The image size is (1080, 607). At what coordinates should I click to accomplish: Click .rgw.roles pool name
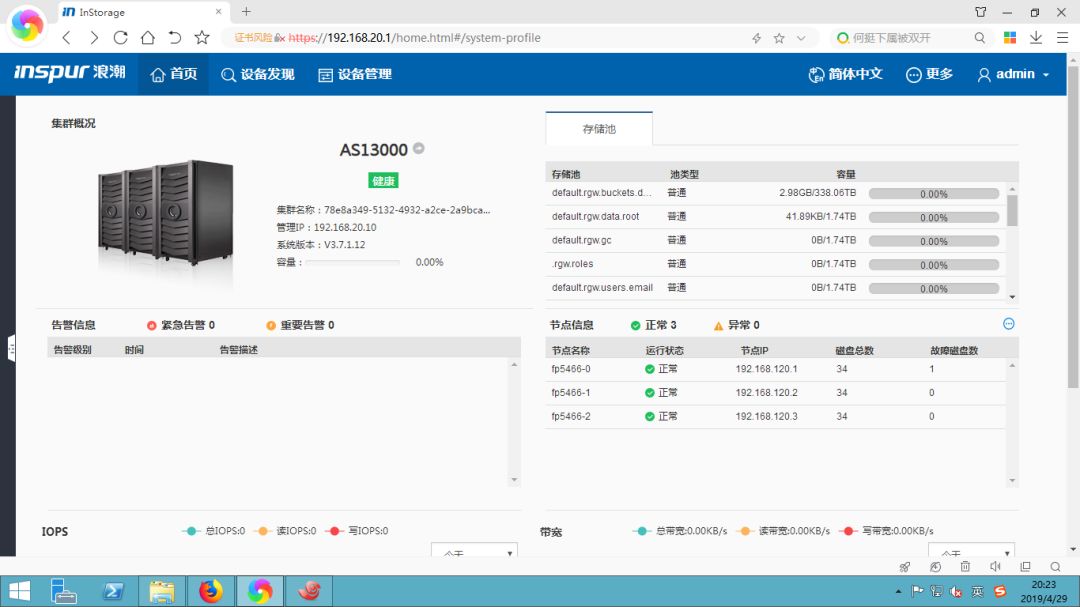coord(572,264)
